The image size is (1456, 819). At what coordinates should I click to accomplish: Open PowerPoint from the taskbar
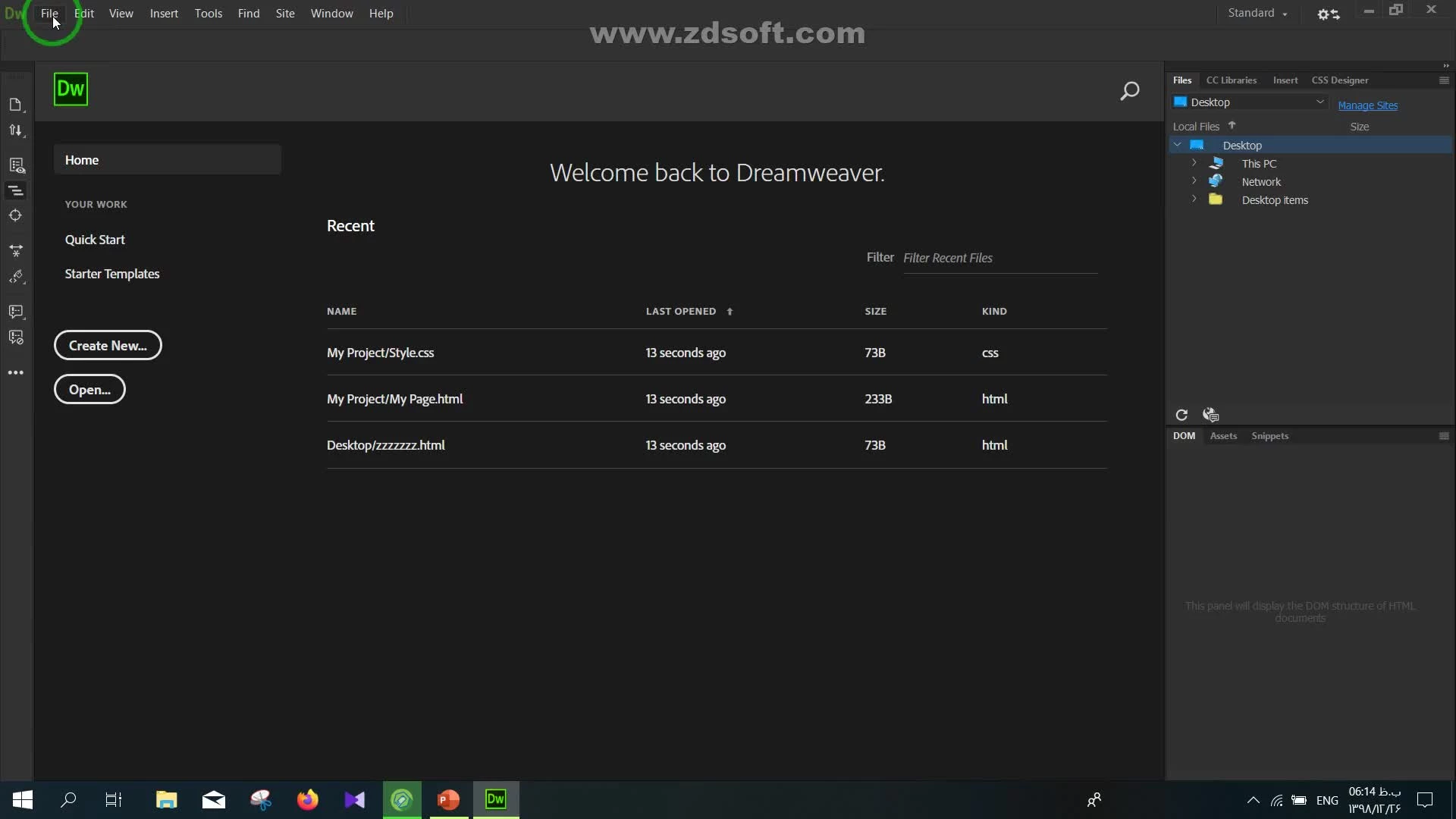click(449, 800)
